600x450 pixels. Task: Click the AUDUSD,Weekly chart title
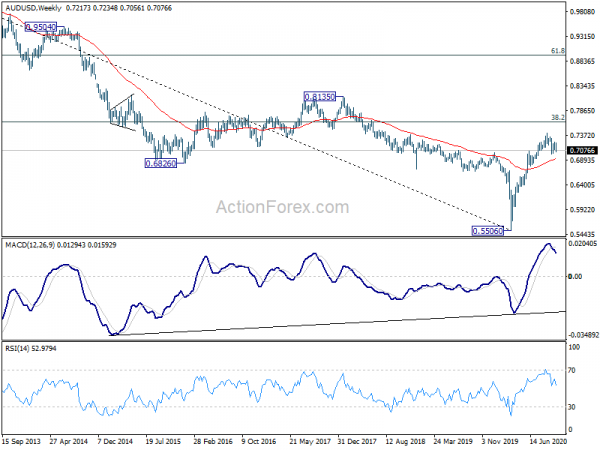click(x=33, y=8)
